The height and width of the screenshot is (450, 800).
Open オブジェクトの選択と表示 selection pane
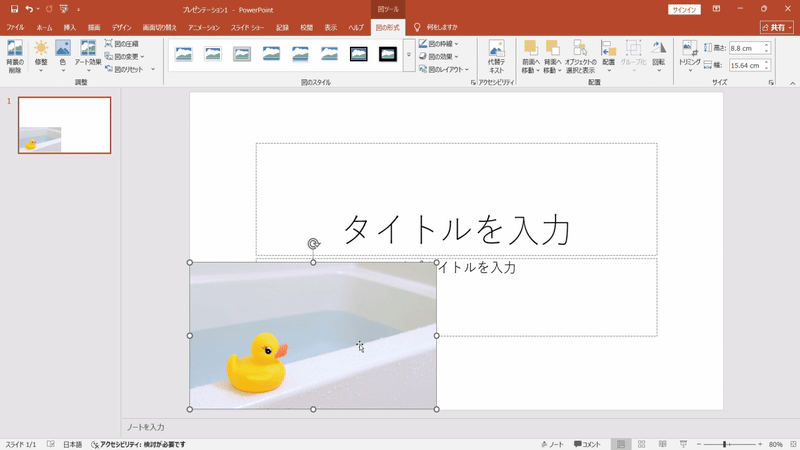tap(580, 57)
